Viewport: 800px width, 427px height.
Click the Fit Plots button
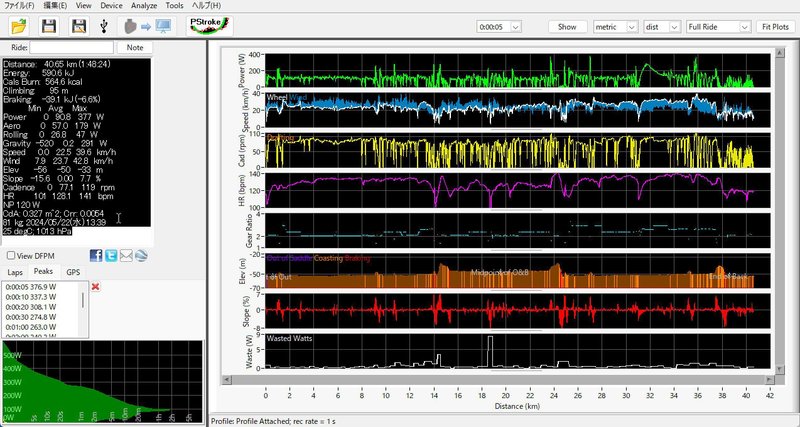point(776,27)
